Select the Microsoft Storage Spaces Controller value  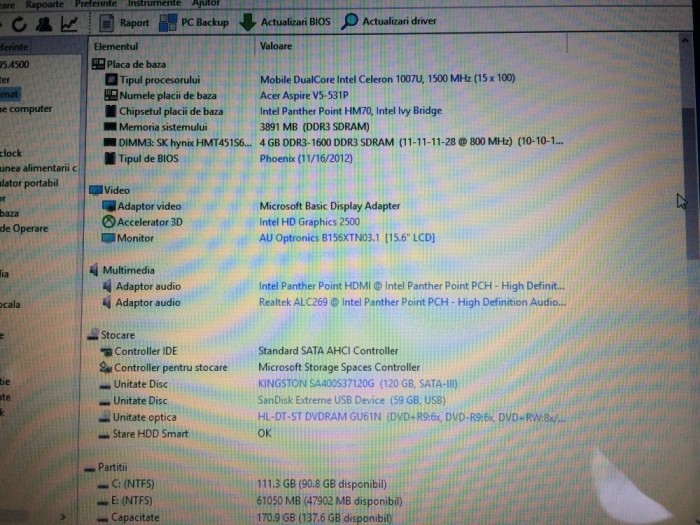pyautogui.click(x=339, y=367)
